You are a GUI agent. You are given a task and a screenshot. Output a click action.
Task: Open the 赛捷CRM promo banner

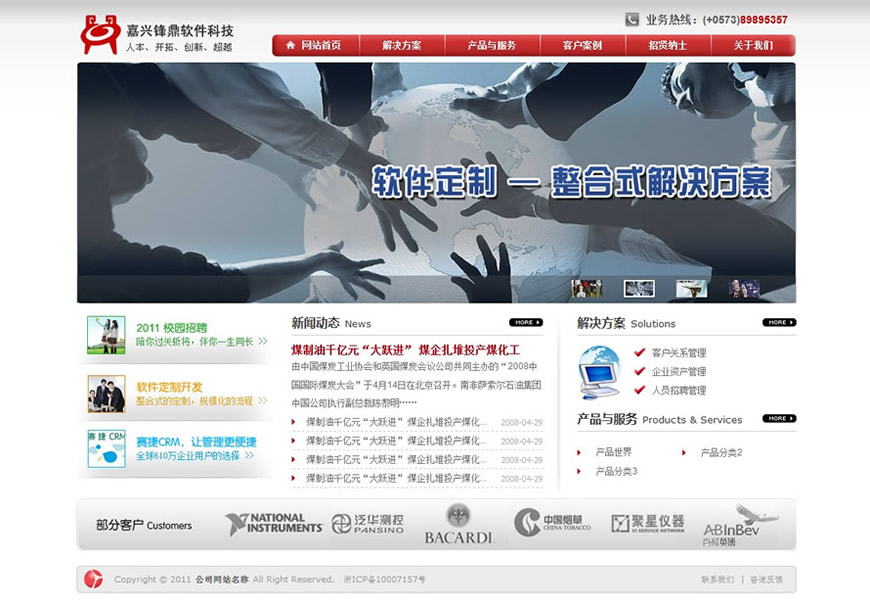tap(175, 448)
